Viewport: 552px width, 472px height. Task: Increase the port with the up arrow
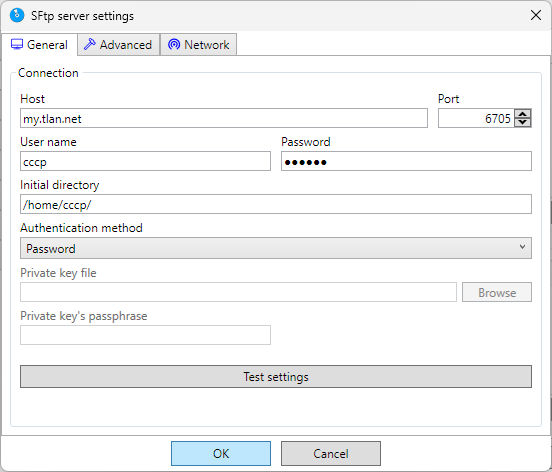click(x=523, y=114)
